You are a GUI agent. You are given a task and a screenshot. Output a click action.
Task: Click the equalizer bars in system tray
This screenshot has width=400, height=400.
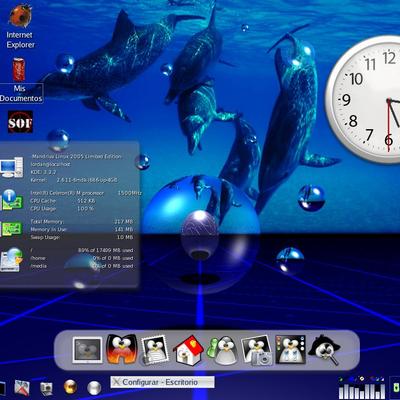pyautogui.click(x=362, y=391)
